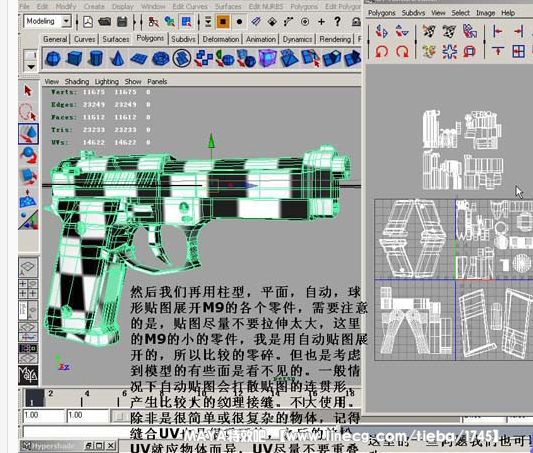Click the Layout UVs grid icon
The image size is (533, 453).
click(518, 52)
